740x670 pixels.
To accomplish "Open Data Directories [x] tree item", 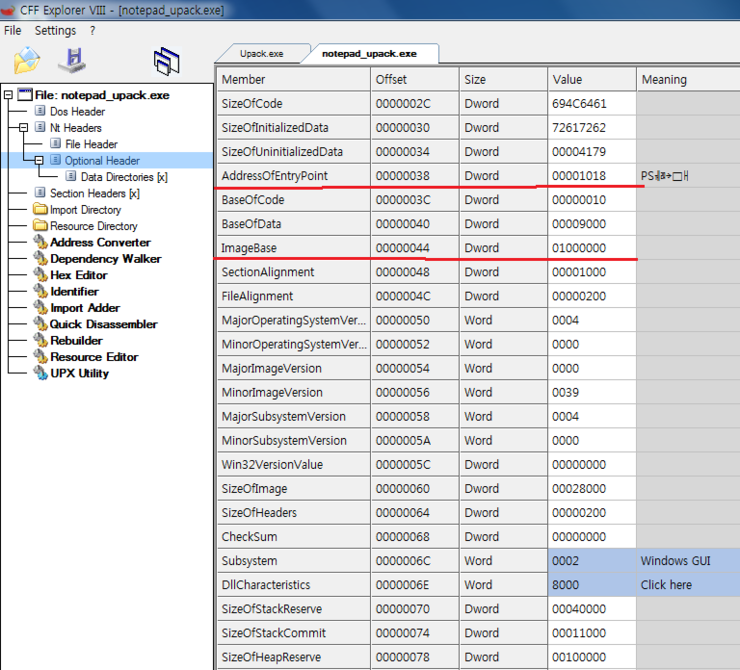I will pos(124,177).
